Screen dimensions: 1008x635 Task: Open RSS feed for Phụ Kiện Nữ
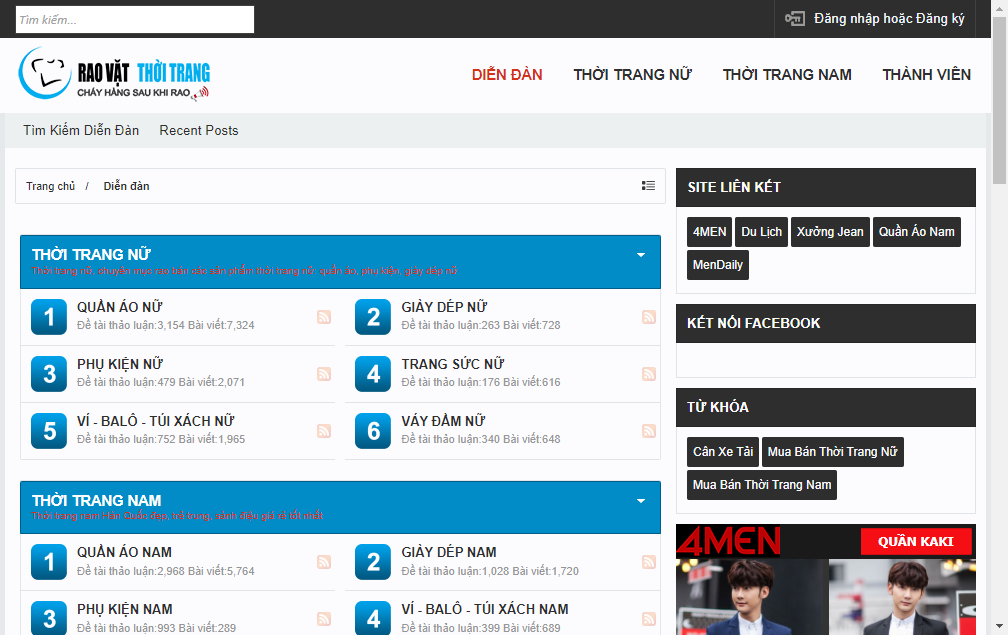click(324, 374)
